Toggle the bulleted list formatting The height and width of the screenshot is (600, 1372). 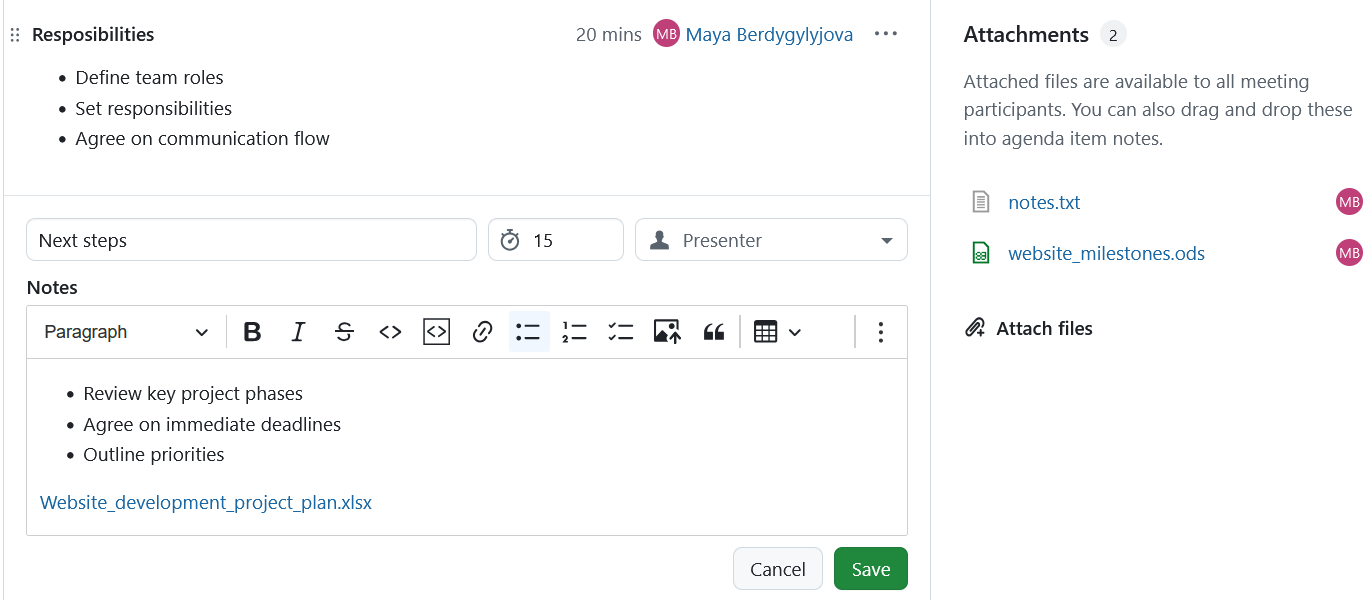coord(528,331)
